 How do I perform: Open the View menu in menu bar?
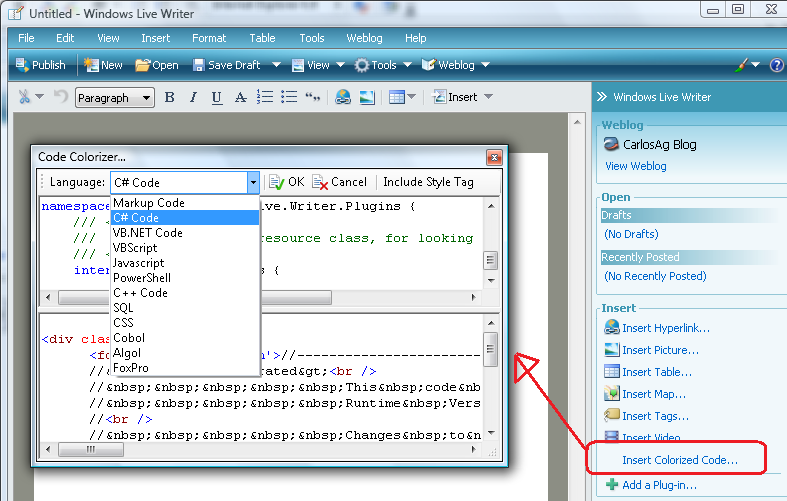[108, 38]
